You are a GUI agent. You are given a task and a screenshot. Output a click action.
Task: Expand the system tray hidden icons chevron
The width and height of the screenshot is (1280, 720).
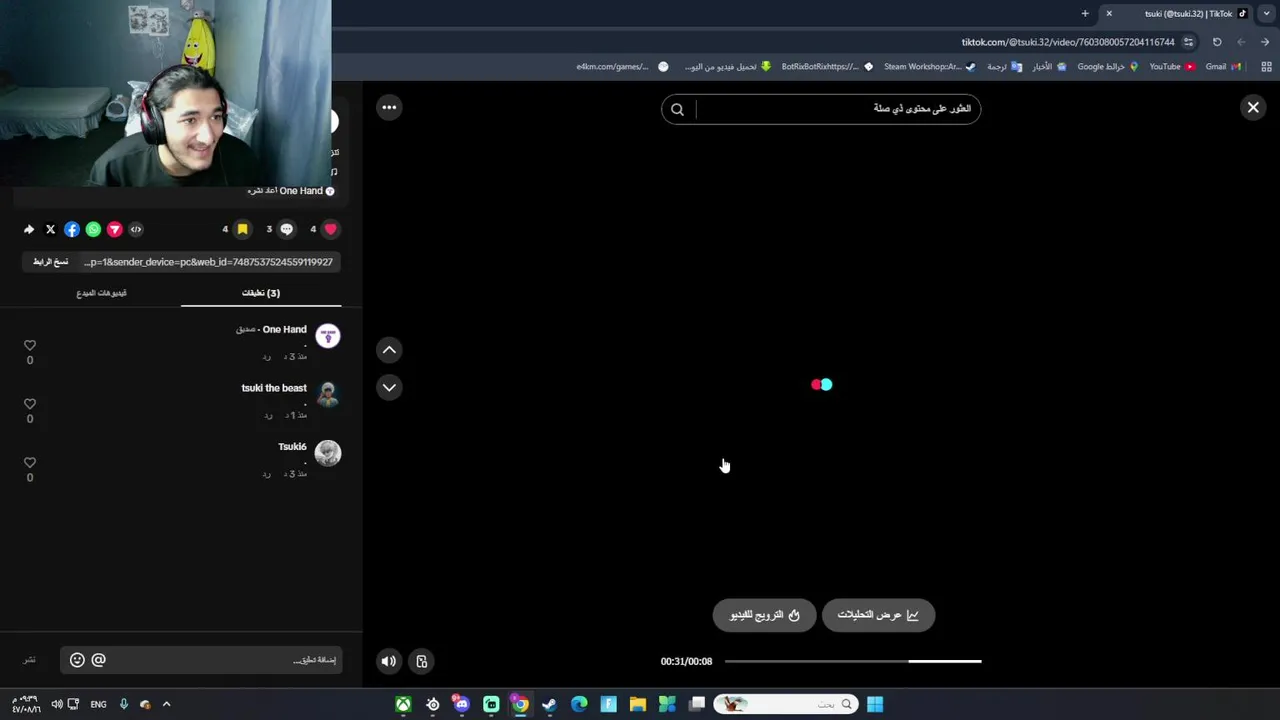coord(166,704)
